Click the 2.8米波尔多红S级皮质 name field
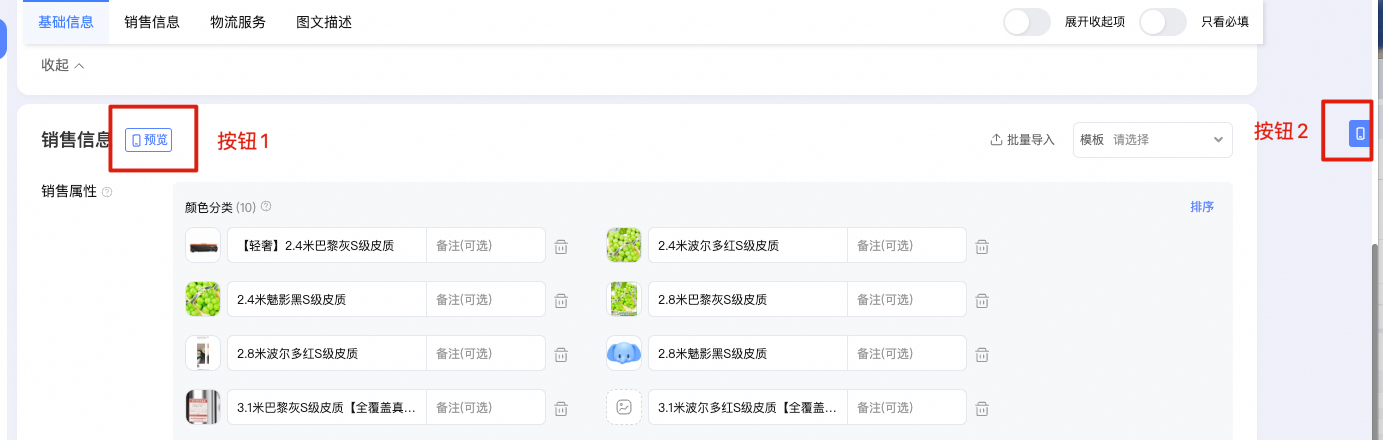The image size is (1383, 440). [327, 353]
